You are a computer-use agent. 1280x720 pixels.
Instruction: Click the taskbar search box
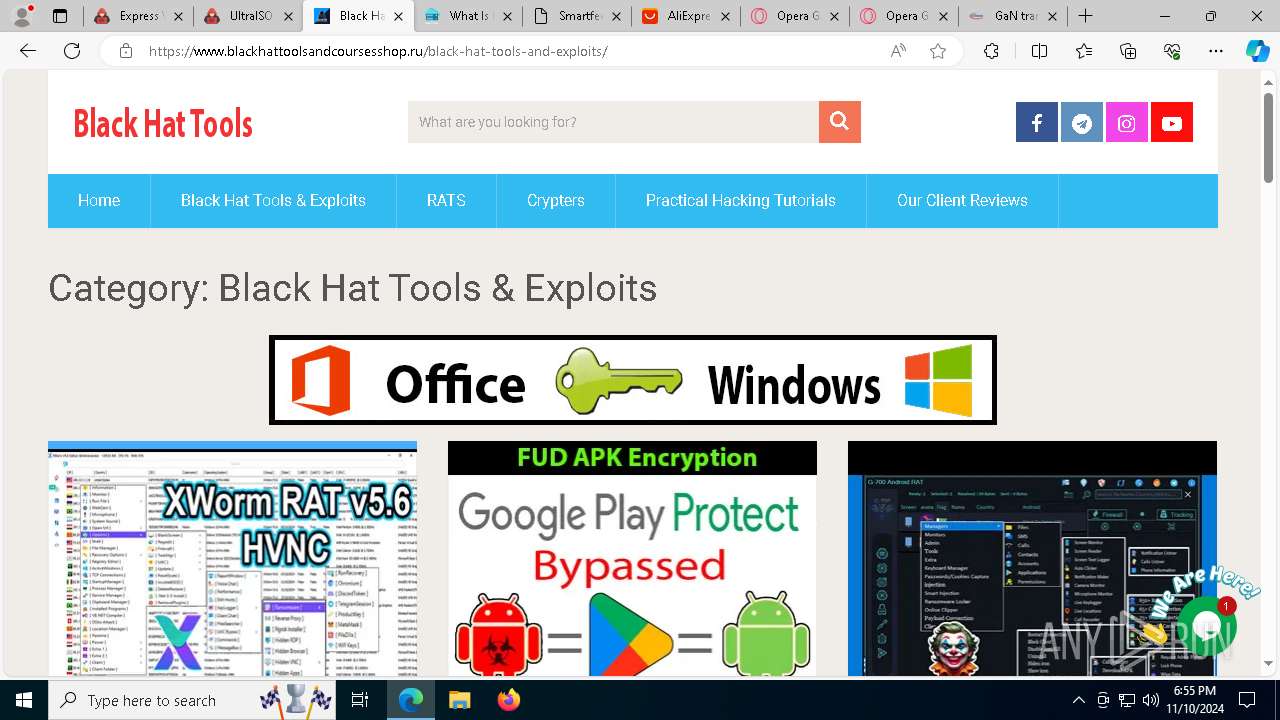click(192, 700)
